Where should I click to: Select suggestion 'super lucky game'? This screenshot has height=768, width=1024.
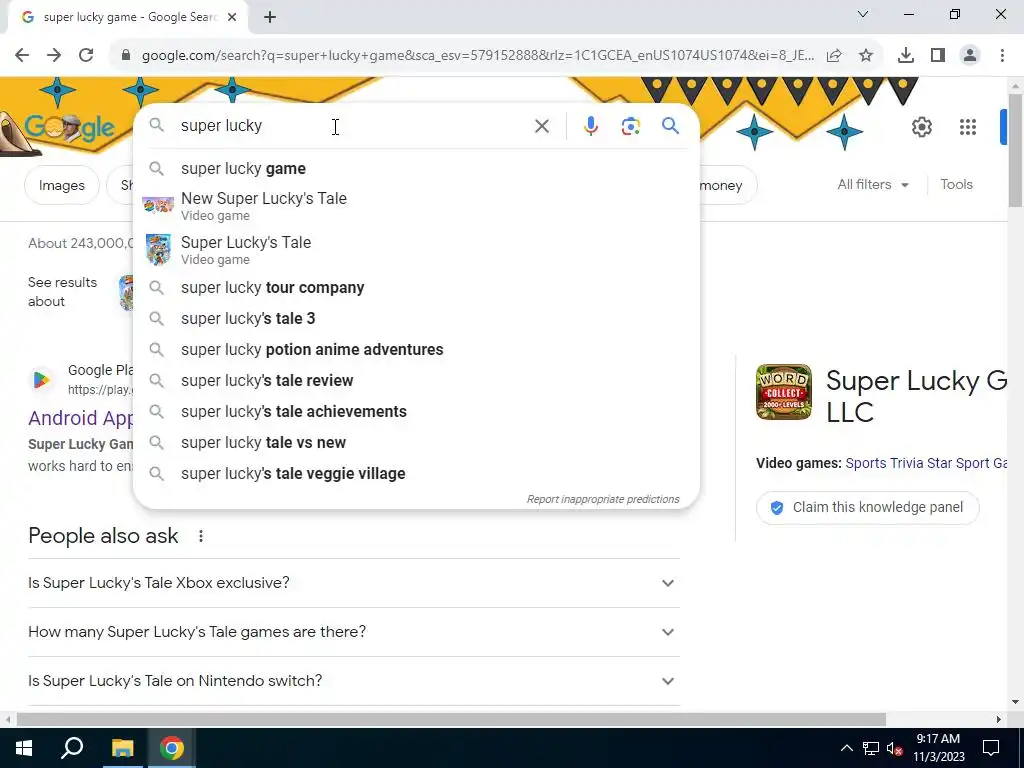(x=416, y=168)
